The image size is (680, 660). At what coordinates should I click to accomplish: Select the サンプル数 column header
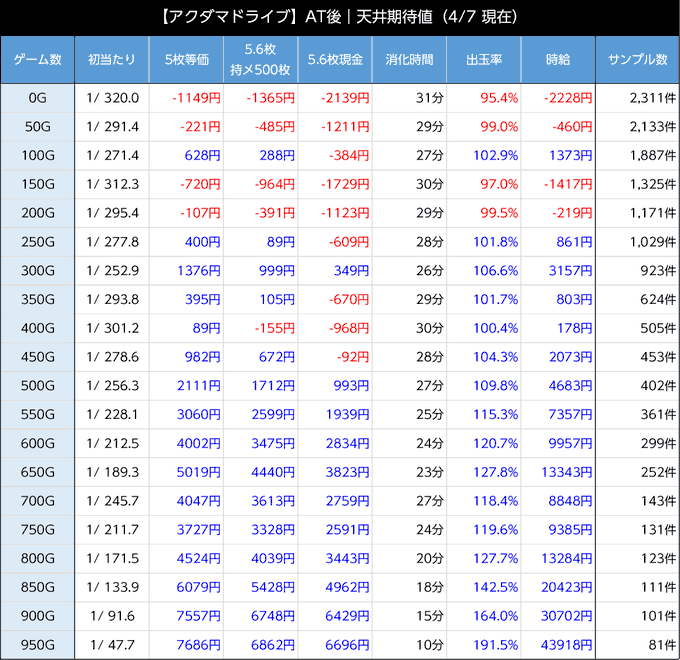pyautogui.click(x=637, y=60)
